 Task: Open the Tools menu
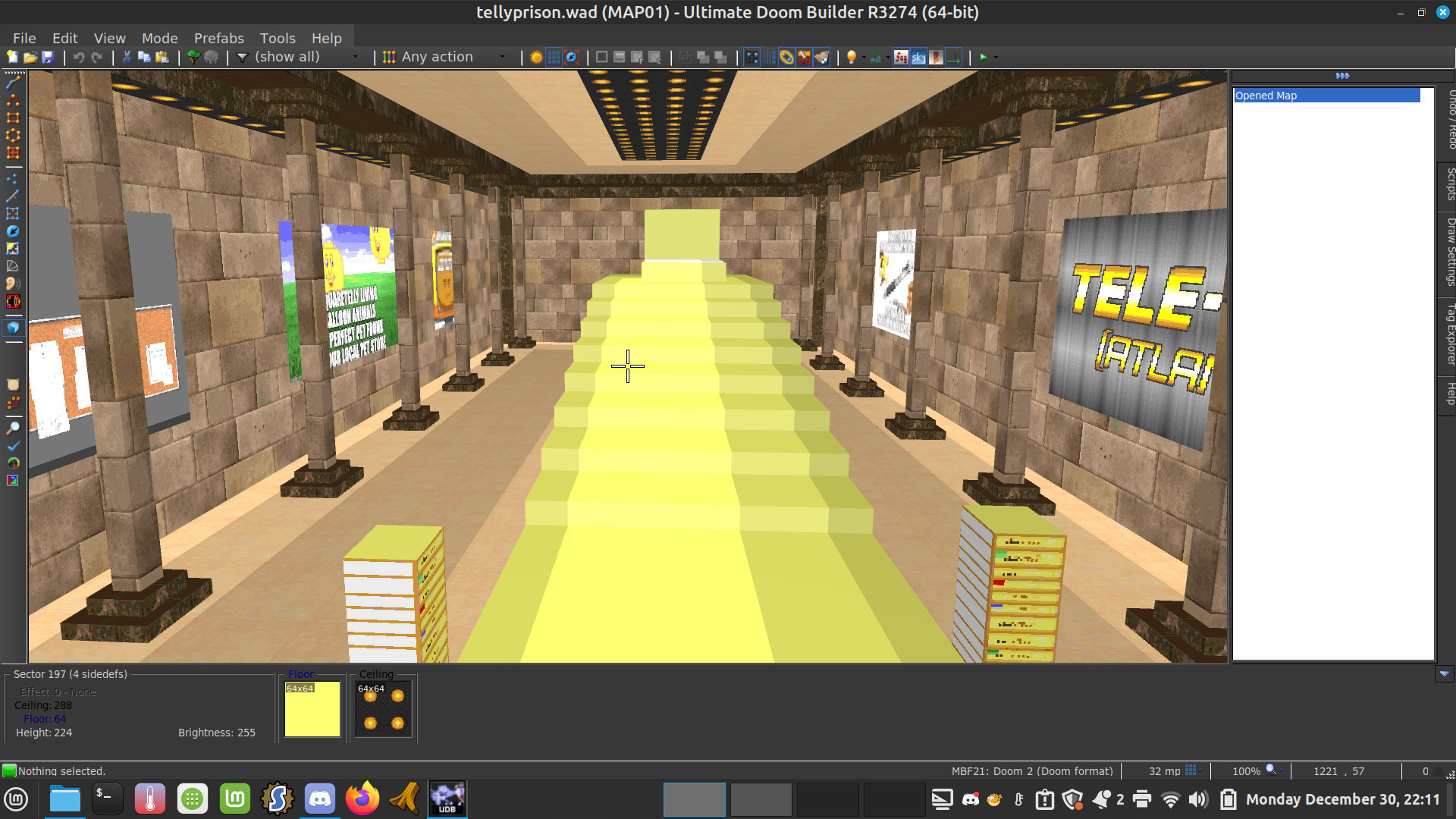(x=278, y=38)
